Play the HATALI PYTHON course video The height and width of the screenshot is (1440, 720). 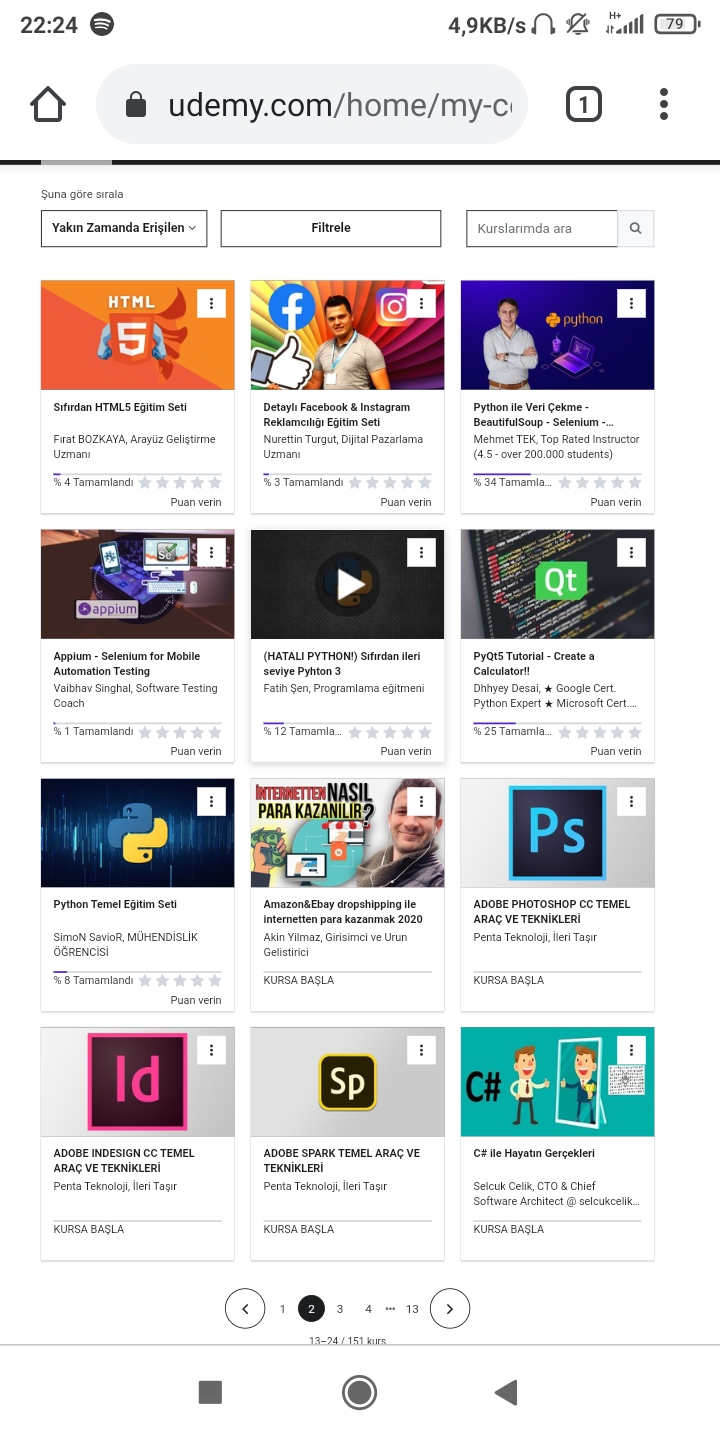tap(348, 584)
